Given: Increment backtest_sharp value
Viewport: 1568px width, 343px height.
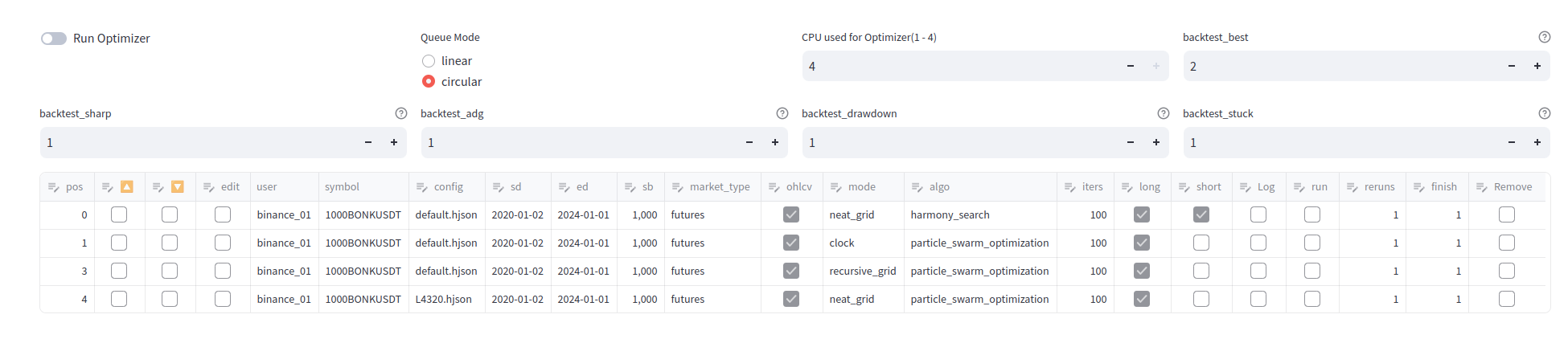Looking at the screenshot, I should pyautogui.click(x=393, y=142).
